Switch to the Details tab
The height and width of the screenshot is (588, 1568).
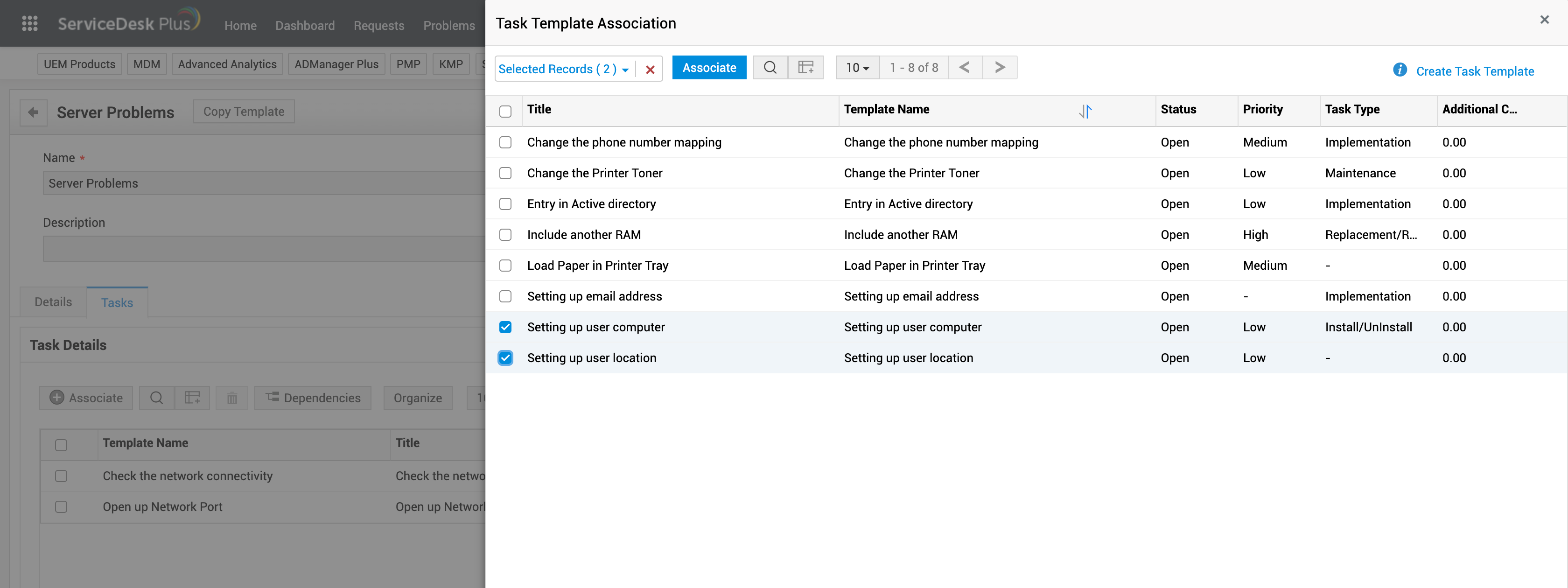(53, 302)
